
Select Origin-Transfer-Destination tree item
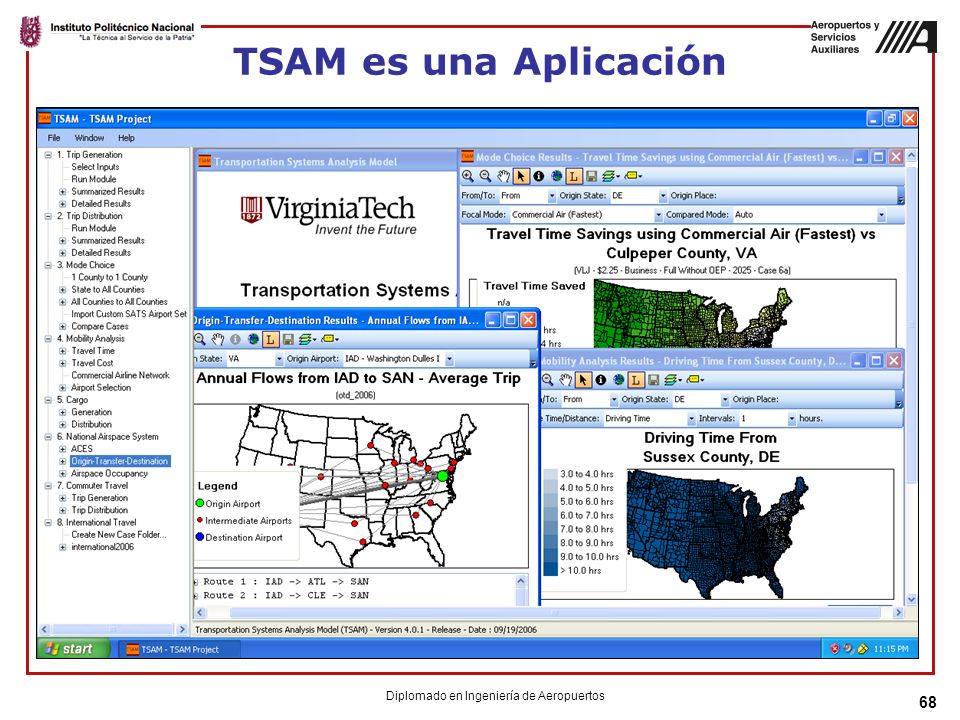pos(119,461)
